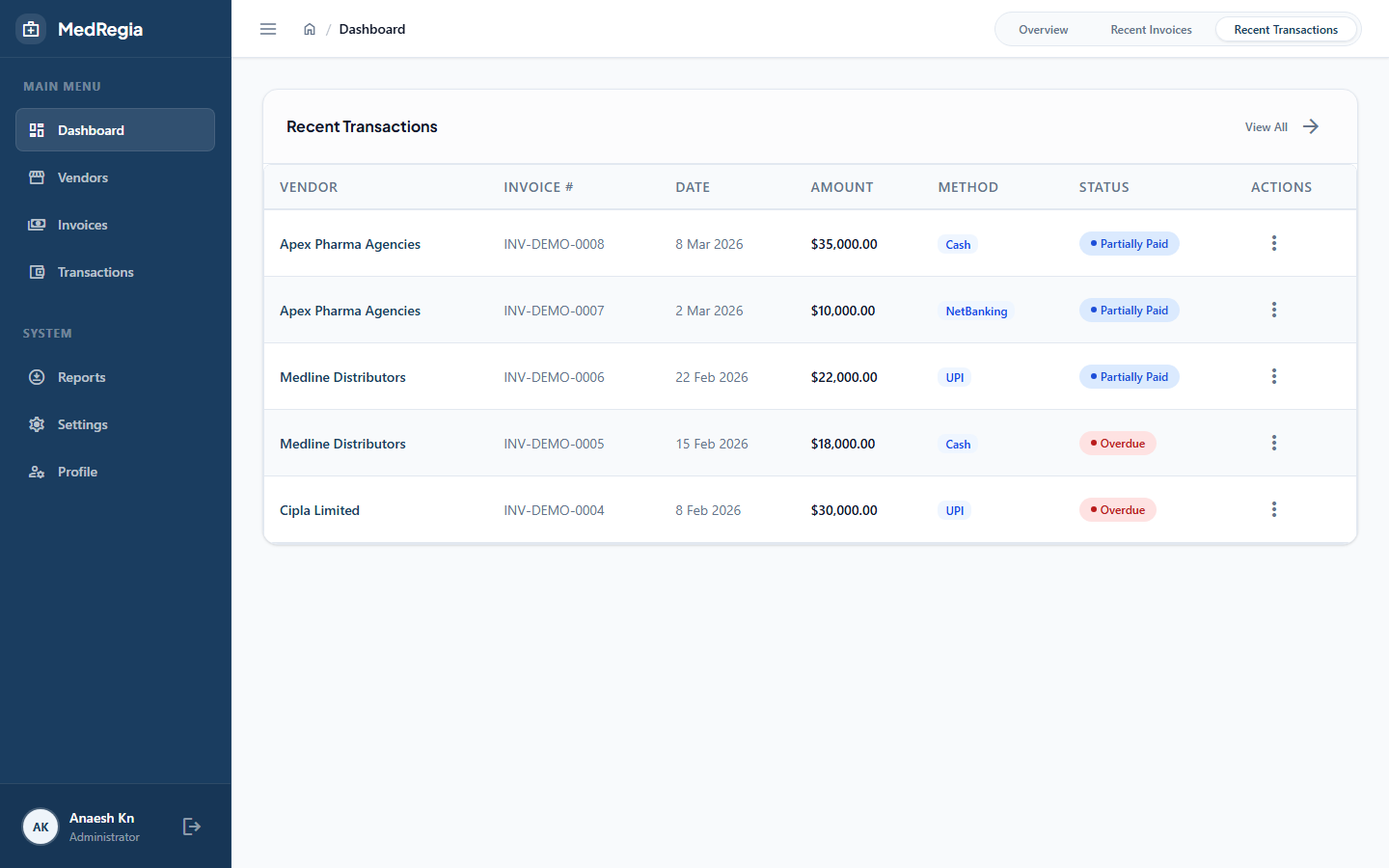Click invoice number INV-DEMO-0005

click(554, 444)
